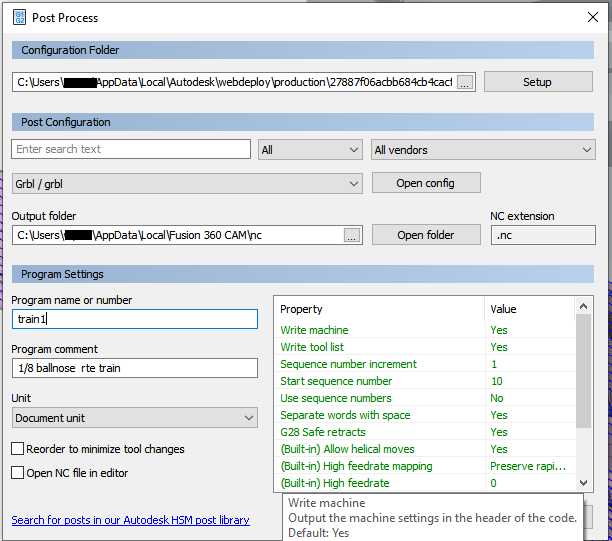Click the Open folder button
The width and height of the screenshot is (612, 541).
[x=426, y=235]
